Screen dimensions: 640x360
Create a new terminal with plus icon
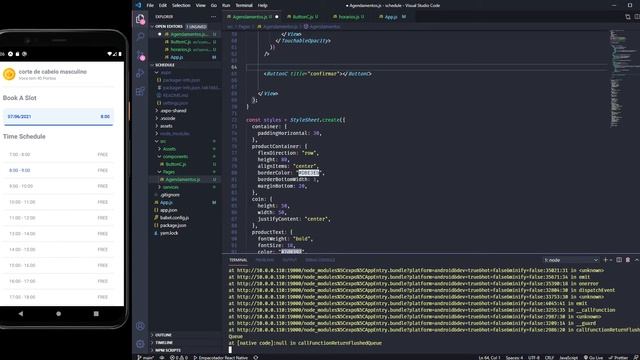(606, 260)
